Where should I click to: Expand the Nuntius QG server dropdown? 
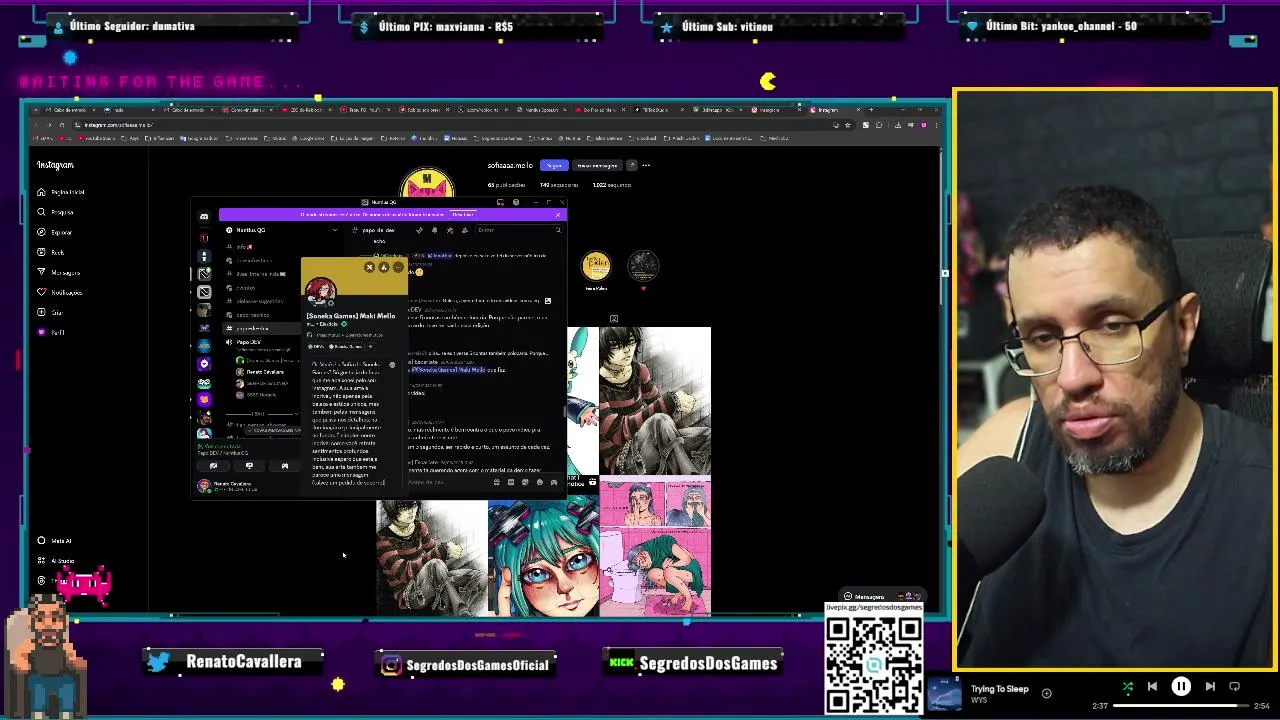click(x=335, y=230)
